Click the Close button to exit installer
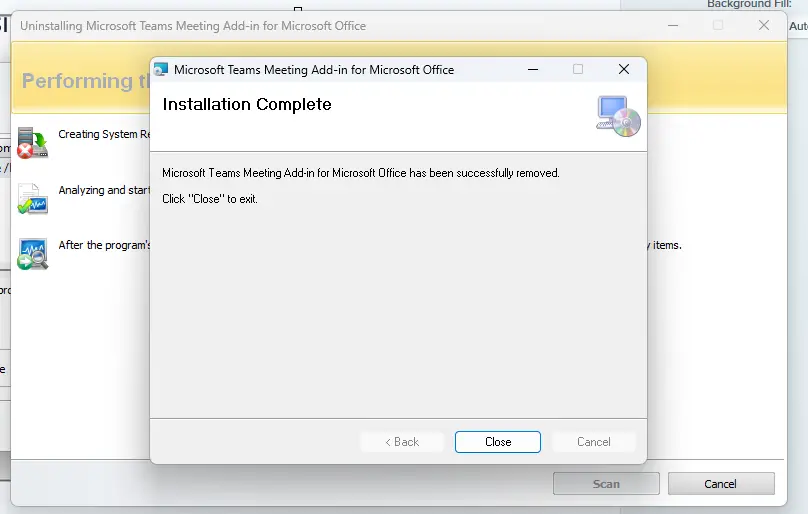808x514 pixels. 497,442
